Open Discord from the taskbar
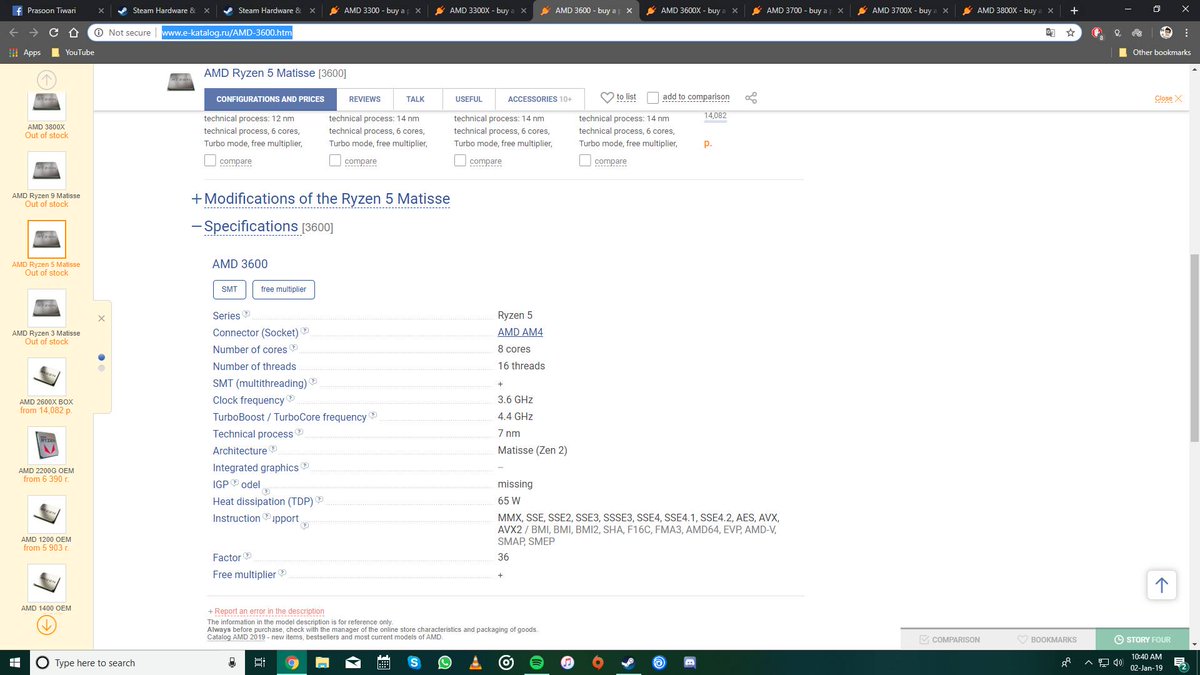 pos(691,662)
